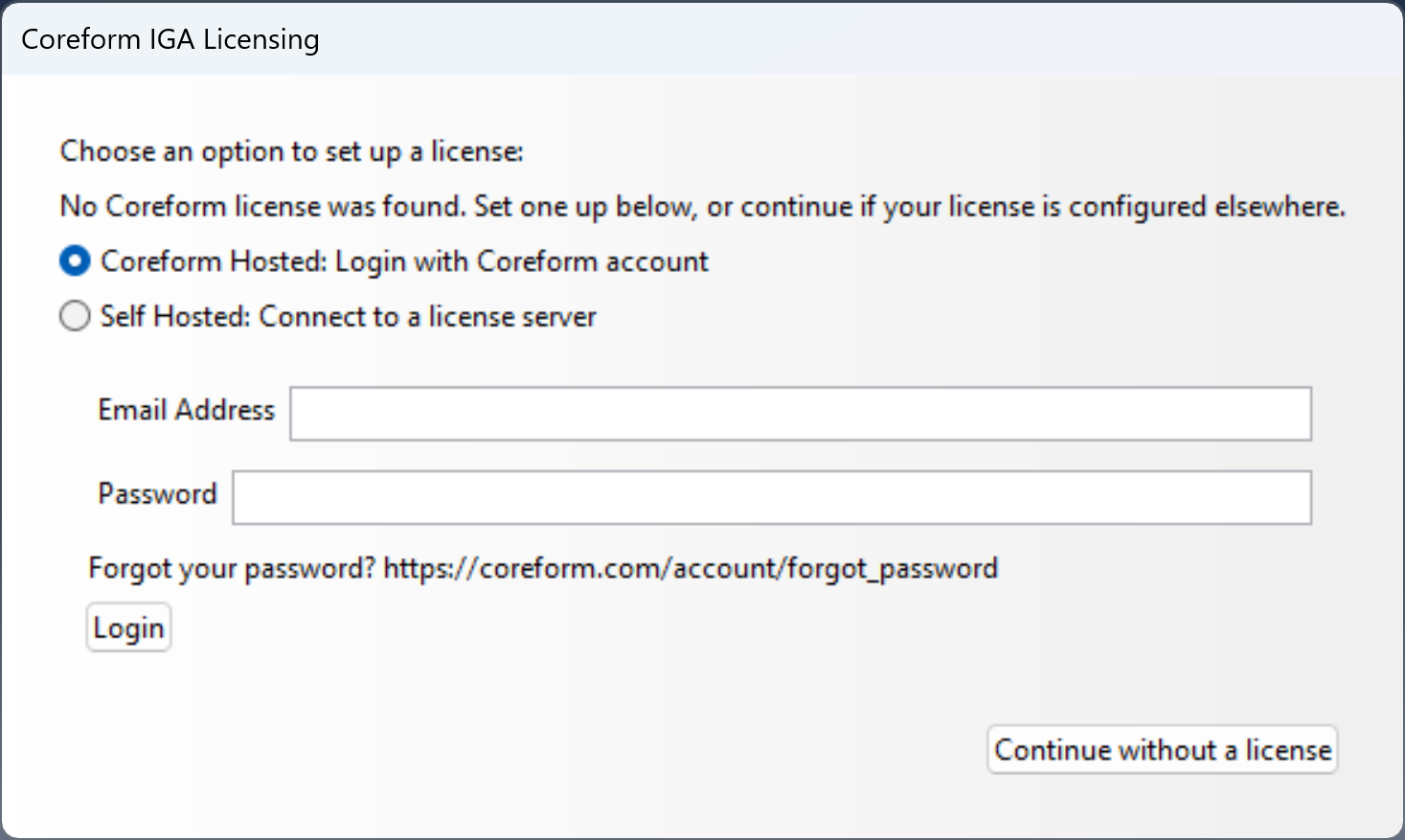The width and height of the screenshot is (1405, 840).
Task: Select the Self Hosted radio button
Action: tap(75, 316)
